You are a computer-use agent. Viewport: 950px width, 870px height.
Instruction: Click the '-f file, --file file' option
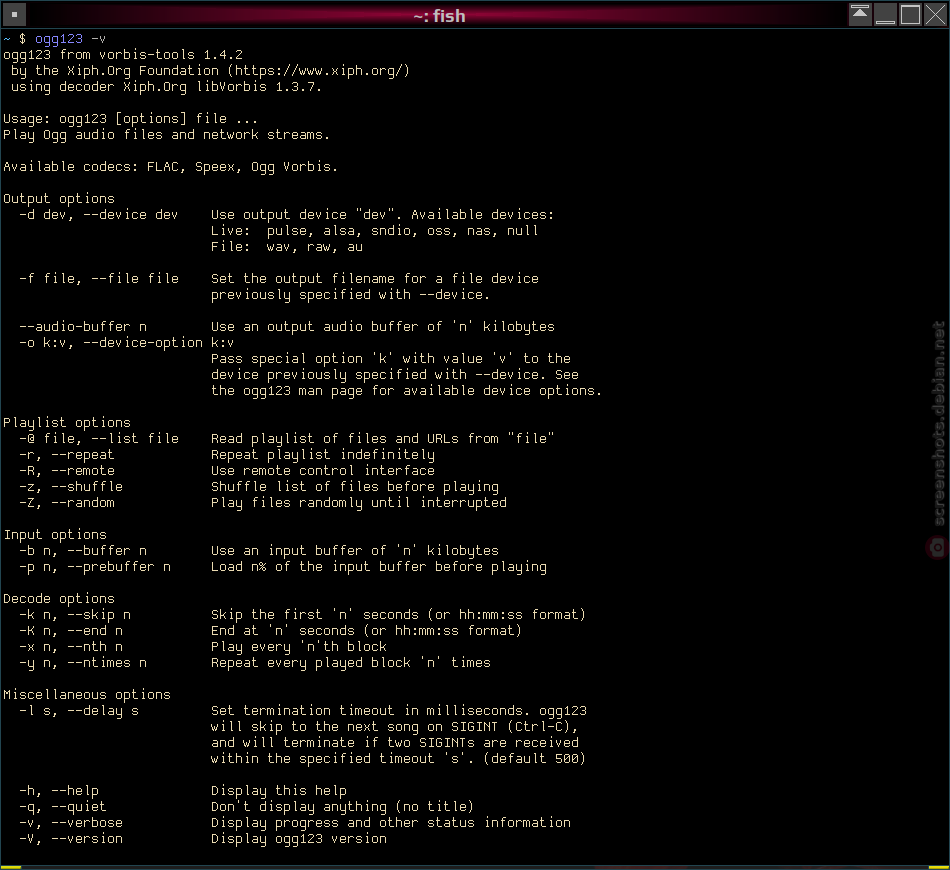(99, 279)
